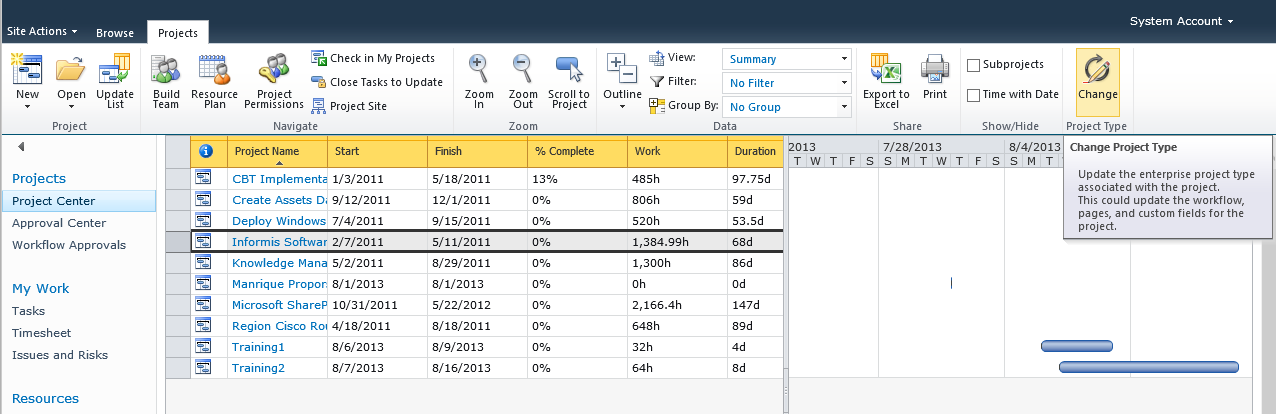
Task: Click the Print icon
Action: point(935,72)
